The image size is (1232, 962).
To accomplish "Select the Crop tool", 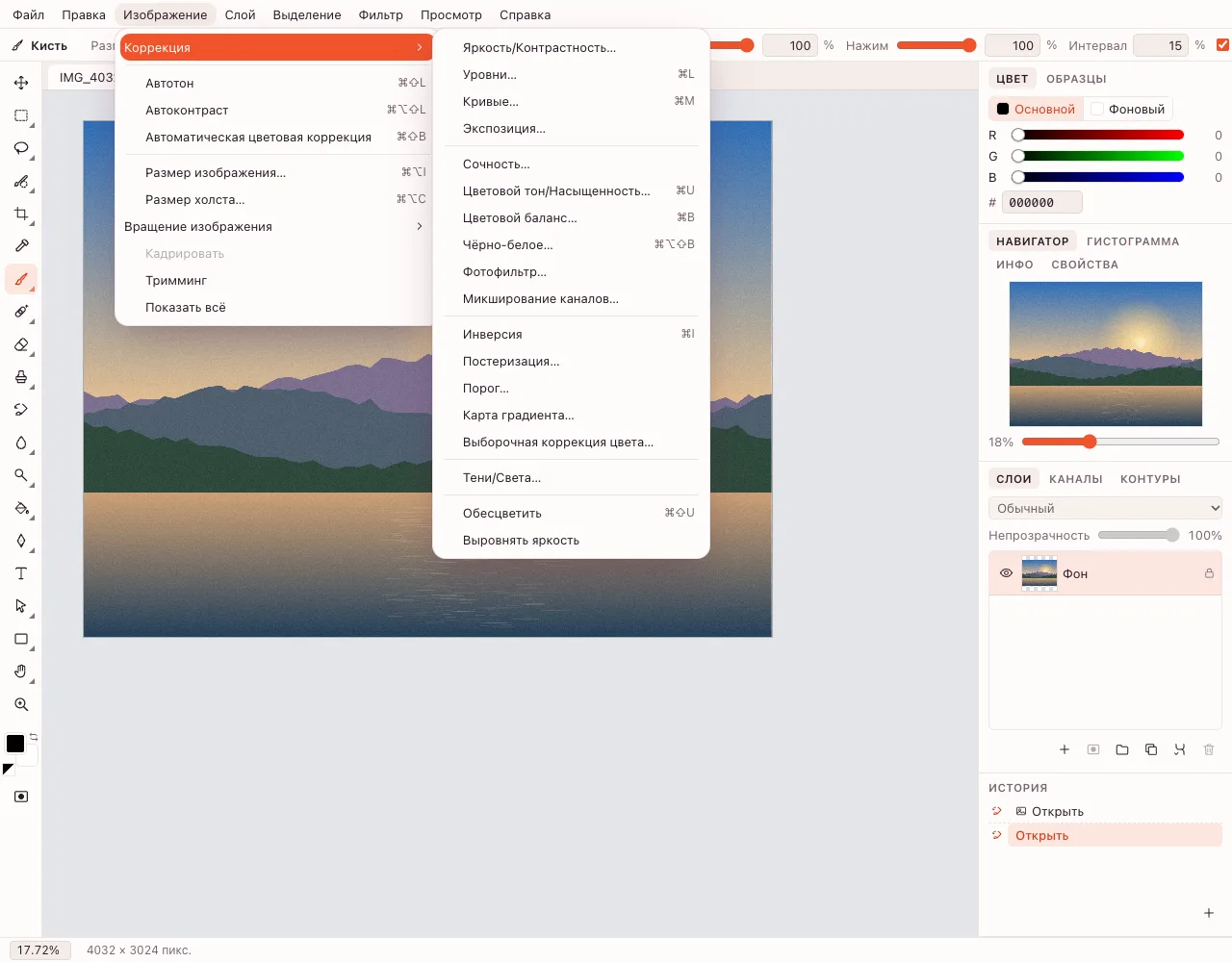I will (21, 214).
